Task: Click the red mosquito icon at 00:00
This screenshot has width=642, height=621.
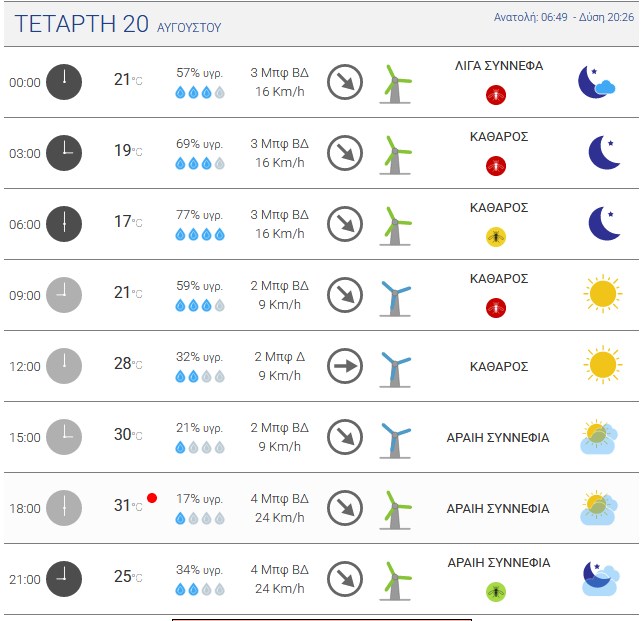Action: [495, 95]
